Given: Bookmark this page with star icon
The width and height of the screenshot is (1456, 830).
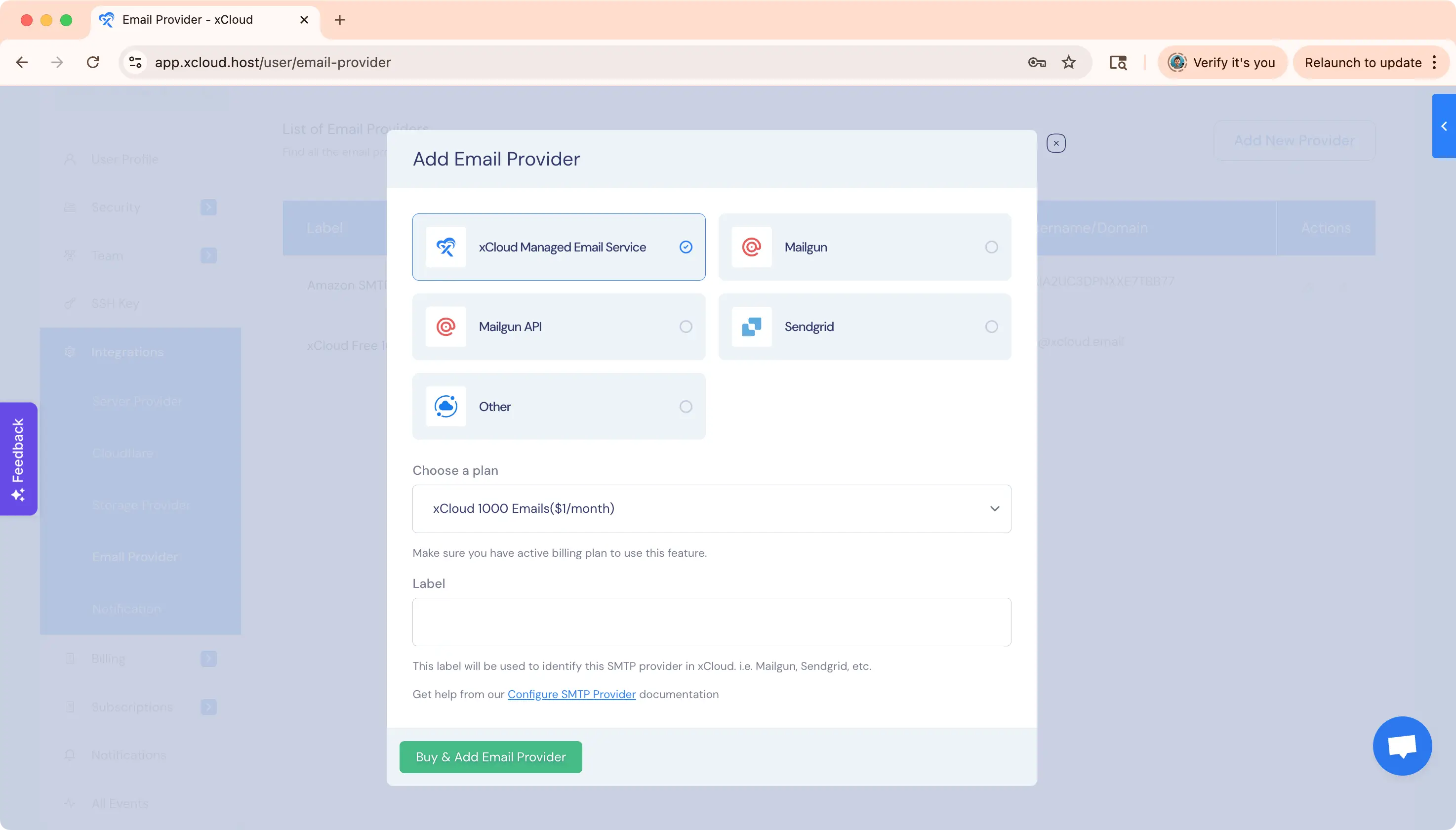Looking at the screenshot, I should (1068, 62).
